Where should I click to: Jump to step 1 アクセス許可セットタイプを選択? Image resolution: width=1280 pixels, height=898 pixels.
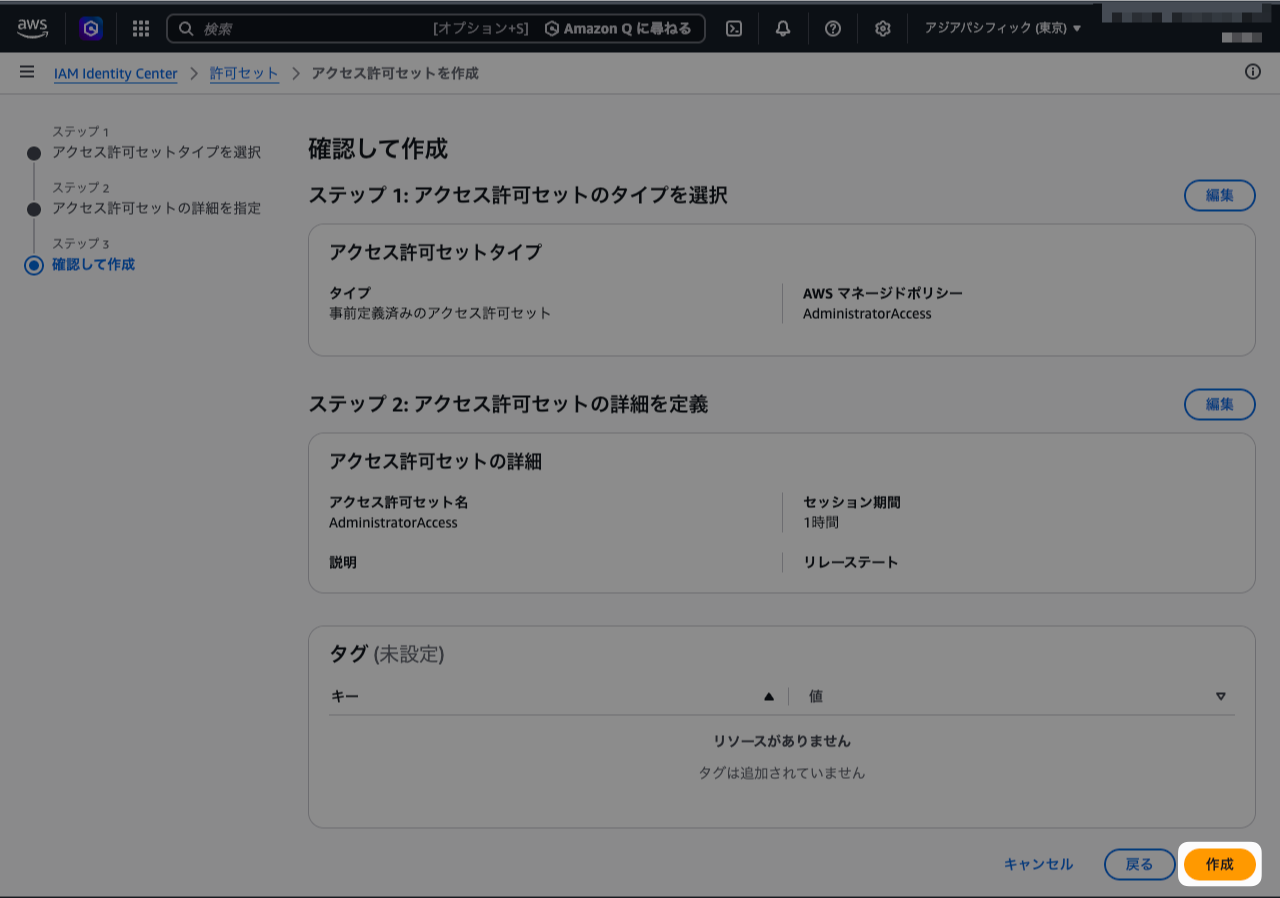[156, 152]
